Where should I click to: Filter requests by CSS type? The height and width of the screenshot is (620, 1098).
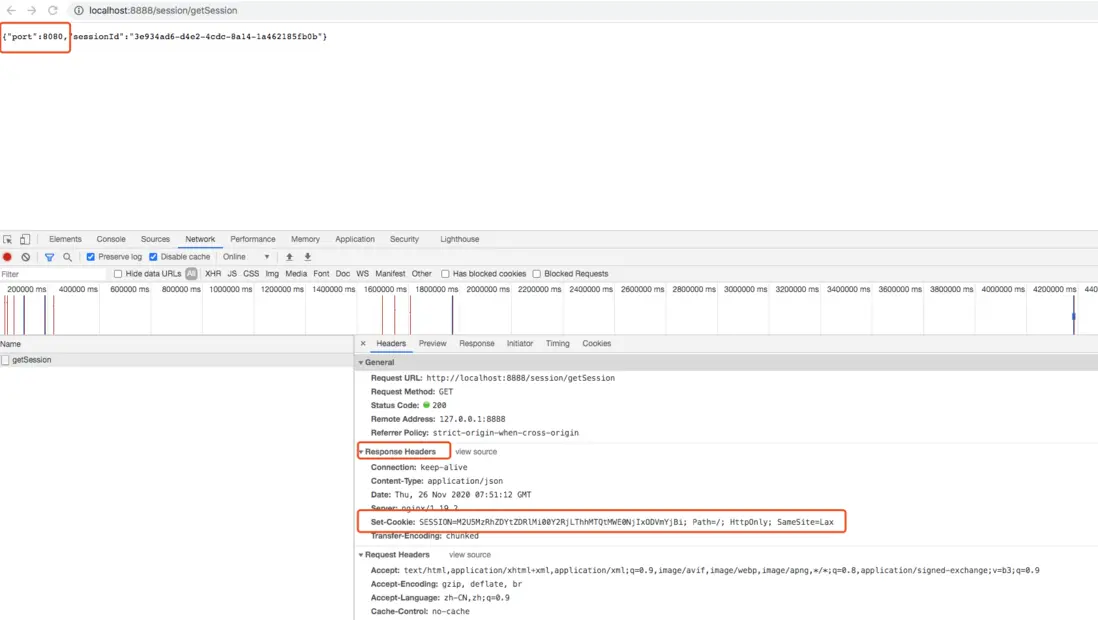[x=251, y=274]
